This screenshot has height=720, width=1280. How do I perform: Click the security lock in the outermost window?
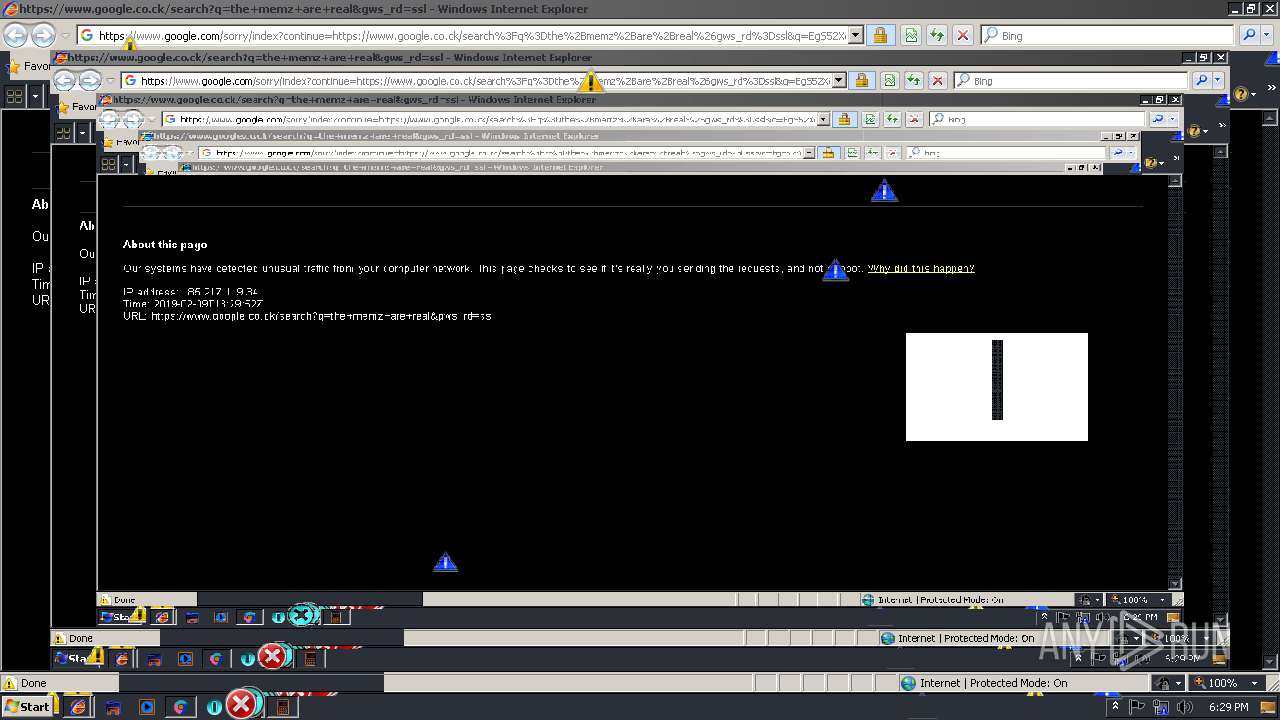pyautogui.click(x=880, y=36)
